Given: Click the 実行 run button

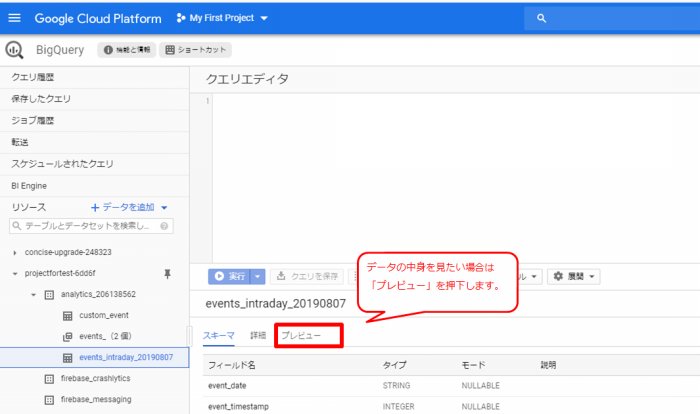Looking at the screenshot, I should [229, 276].
